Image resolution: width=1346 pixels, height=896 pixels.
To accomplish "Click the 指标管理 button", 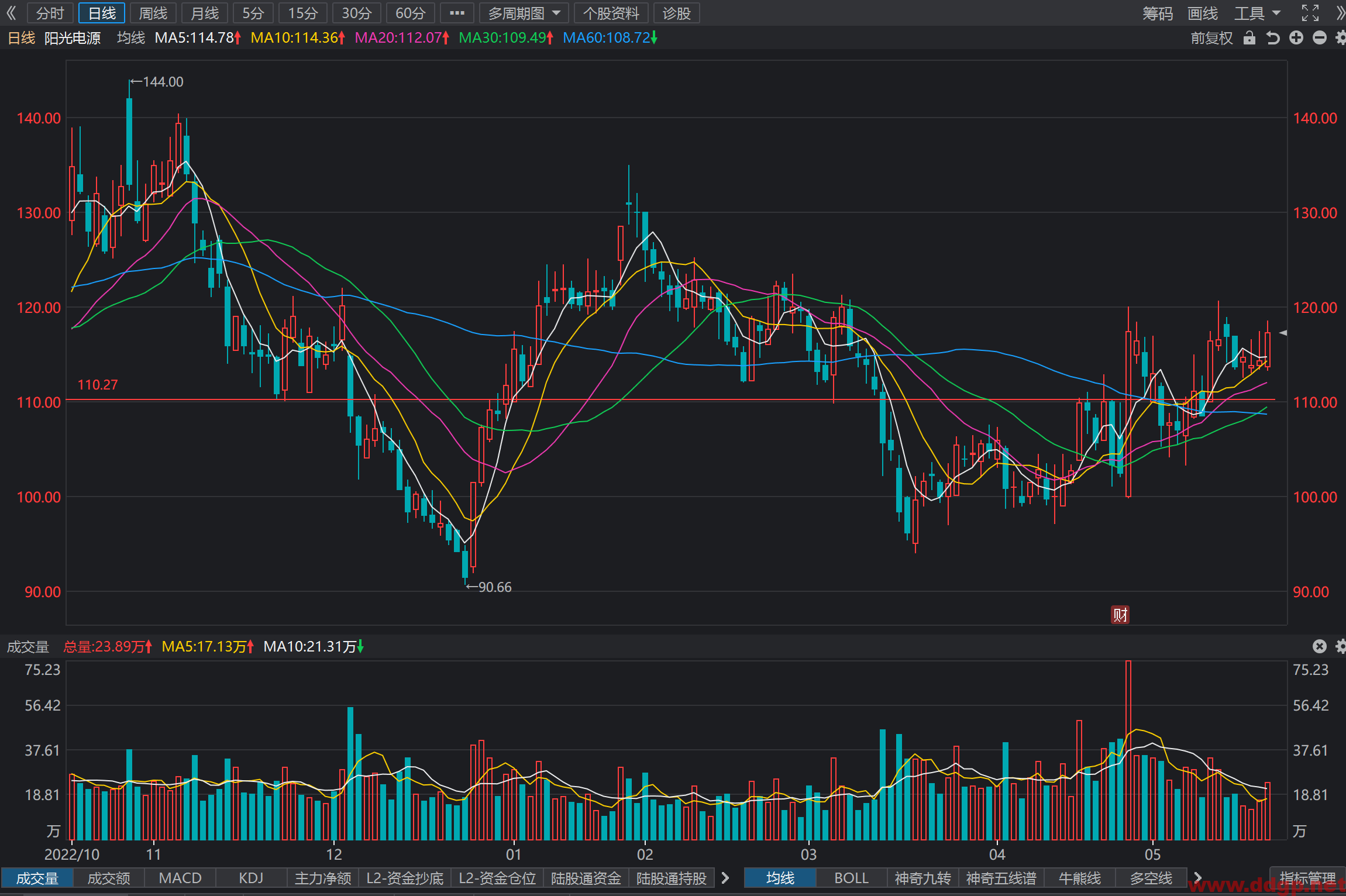I will tap(1308, 878).
